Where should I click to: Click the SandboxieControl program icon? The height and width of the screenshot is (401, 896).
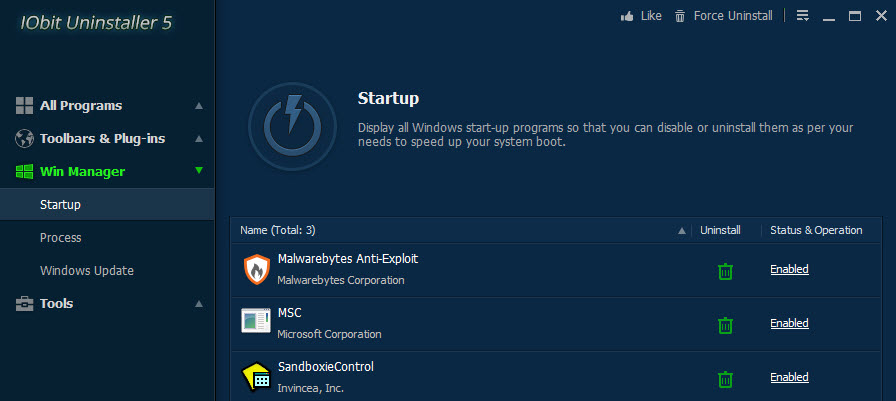pyautogui.click(x=255, y=377)
